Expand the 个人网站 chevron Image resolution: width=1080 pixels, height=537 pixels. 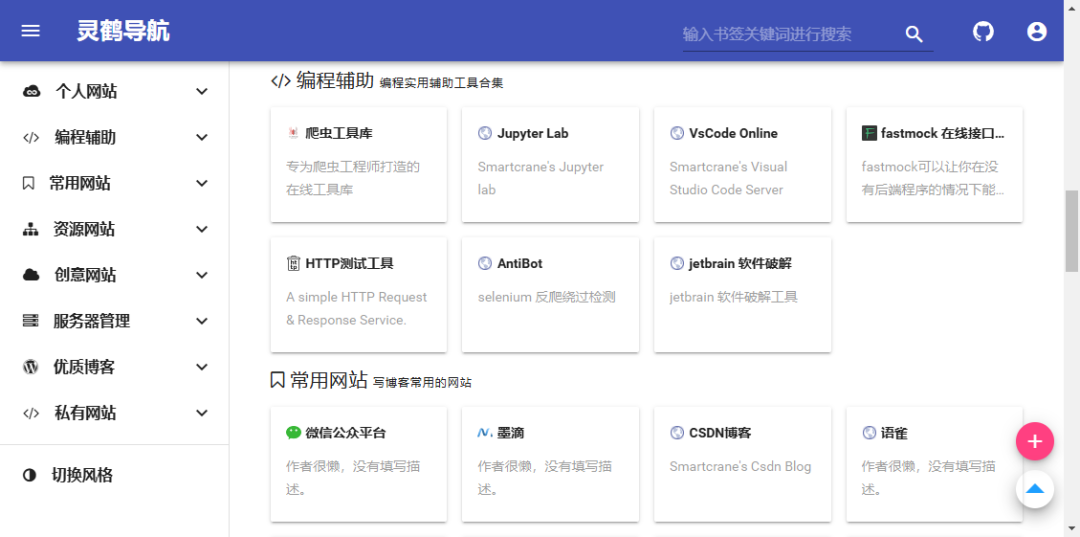point(202,92)
